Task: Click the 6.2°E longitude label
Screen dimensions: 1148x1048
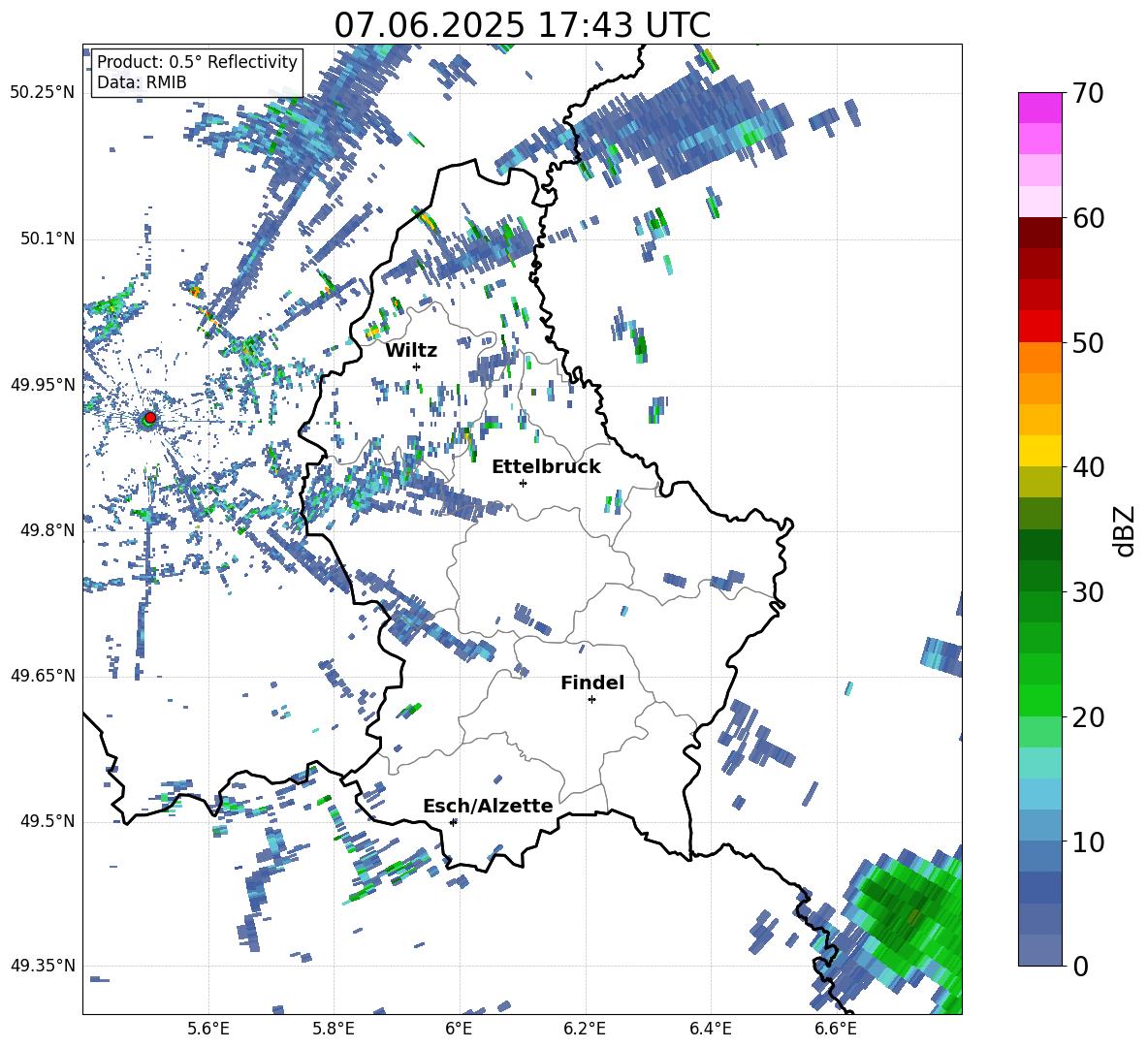Action: (x=585, y=1029)
